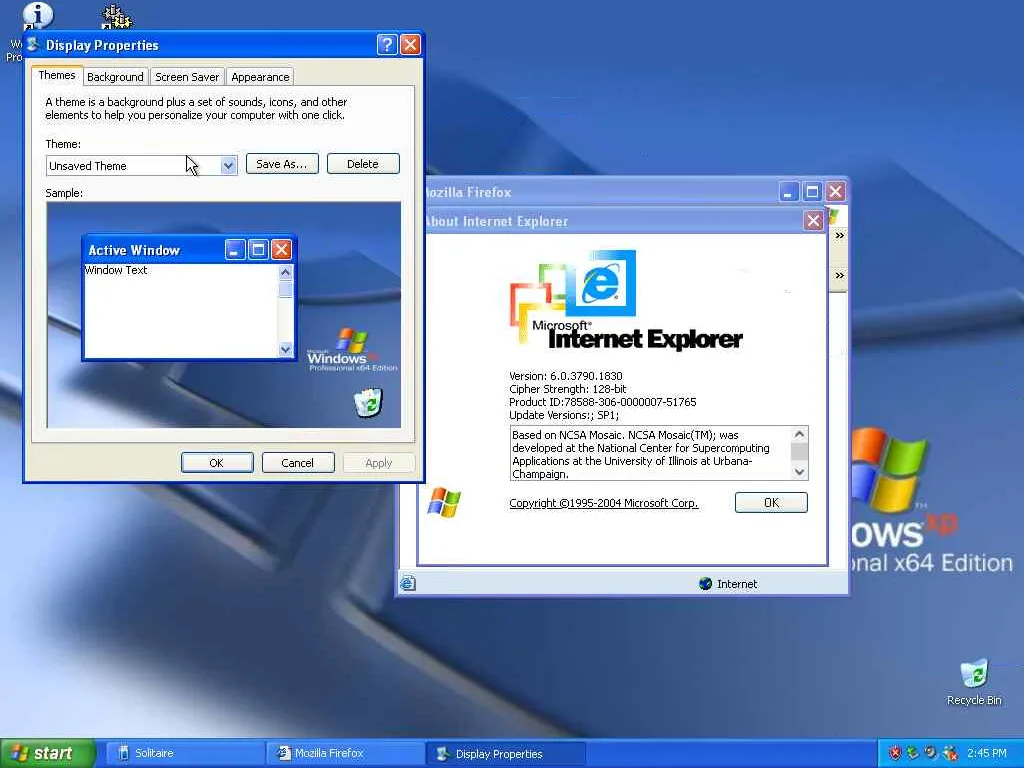Click the Windows flag on the Start button
The height and width of the screenshot is (768, 1024).
[20, 753]
